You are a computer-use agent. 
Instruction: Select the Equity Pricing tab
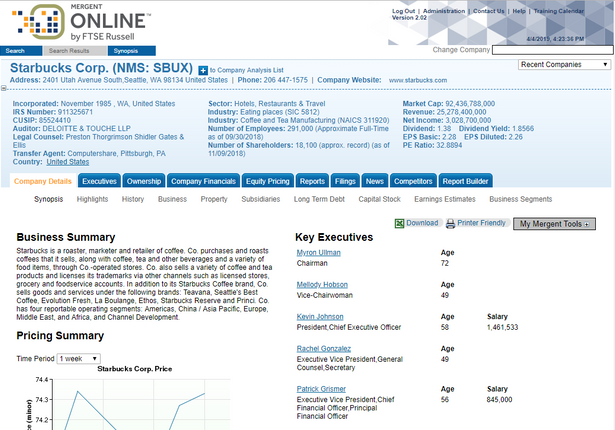point(268,181)
